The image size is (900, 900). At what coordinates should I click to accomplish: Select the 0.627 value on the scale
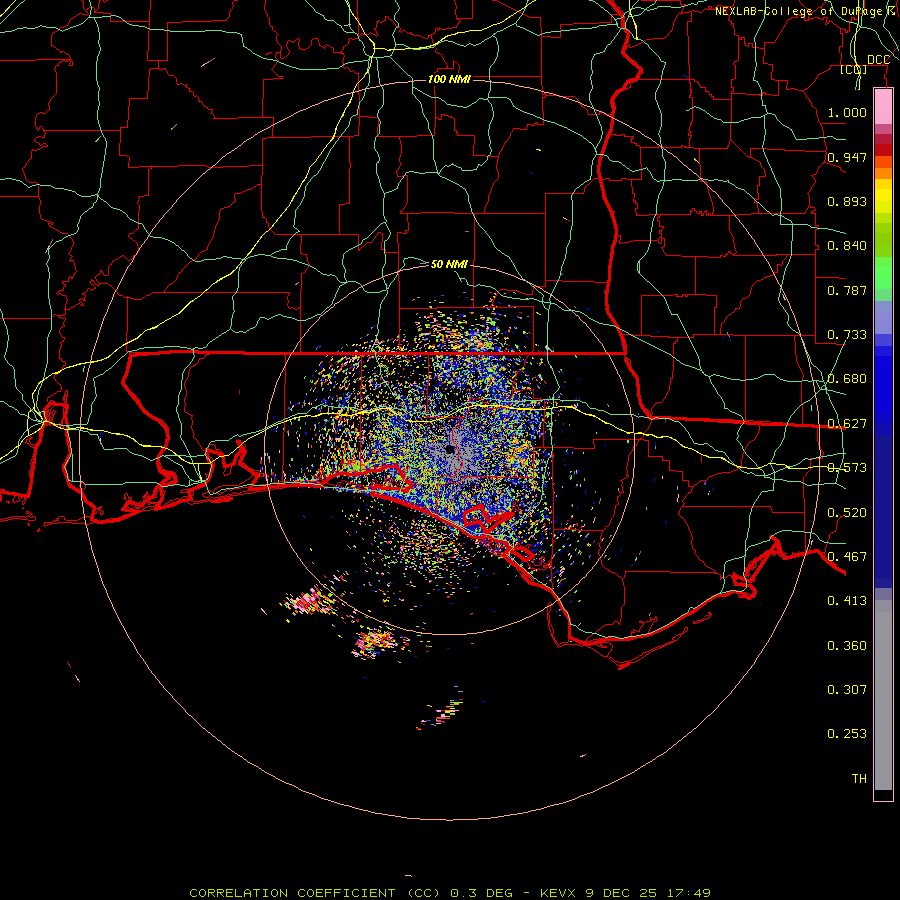click(847, 424)
